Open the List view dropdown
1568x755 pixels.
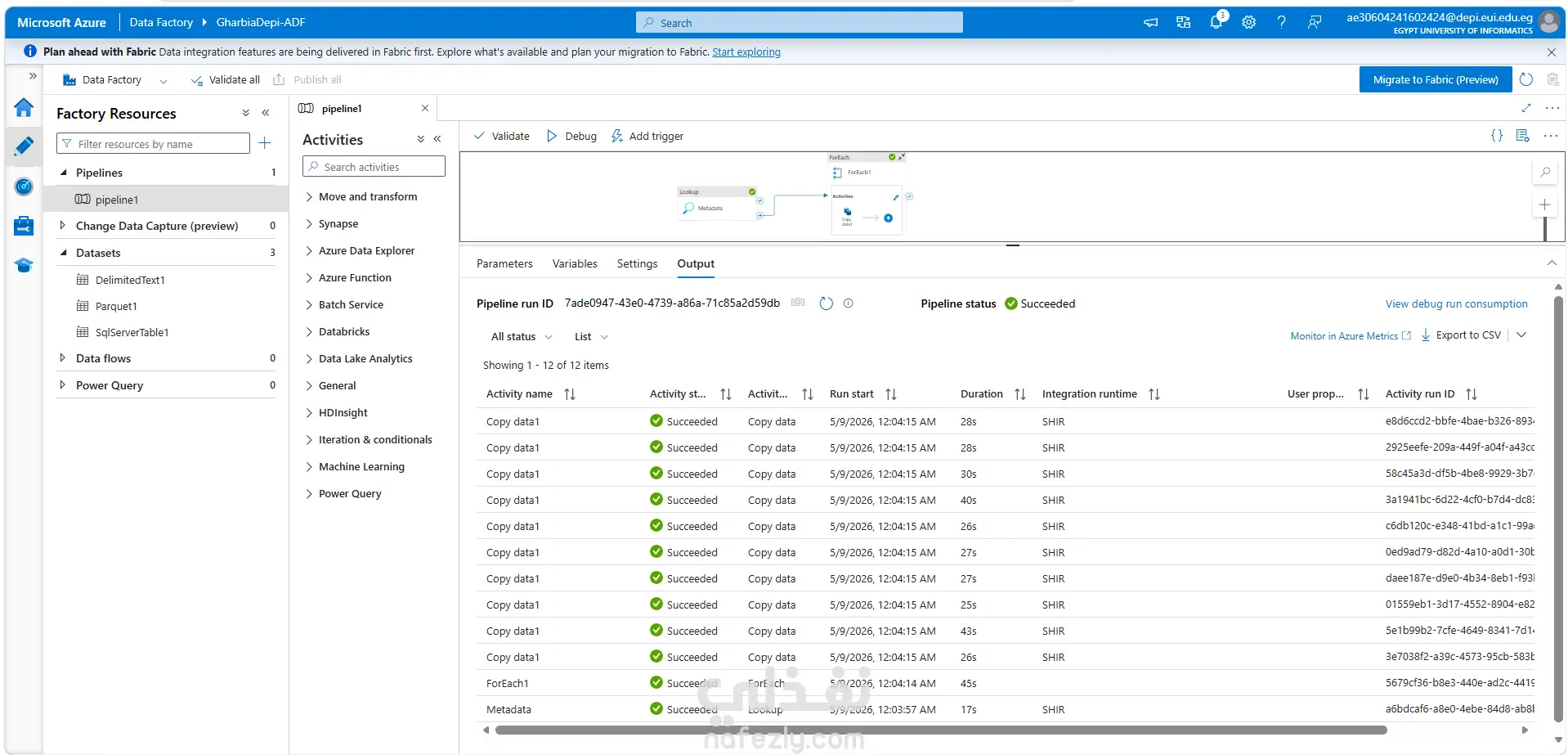pos(591,336)
